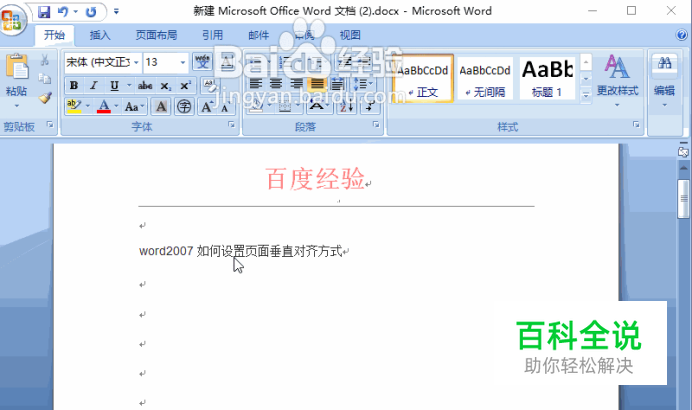The width and height of the screenshot is (692, 410).
Task: Click the text word2007 如何设置页面垂直对齐方式
Action: point(241,251)
